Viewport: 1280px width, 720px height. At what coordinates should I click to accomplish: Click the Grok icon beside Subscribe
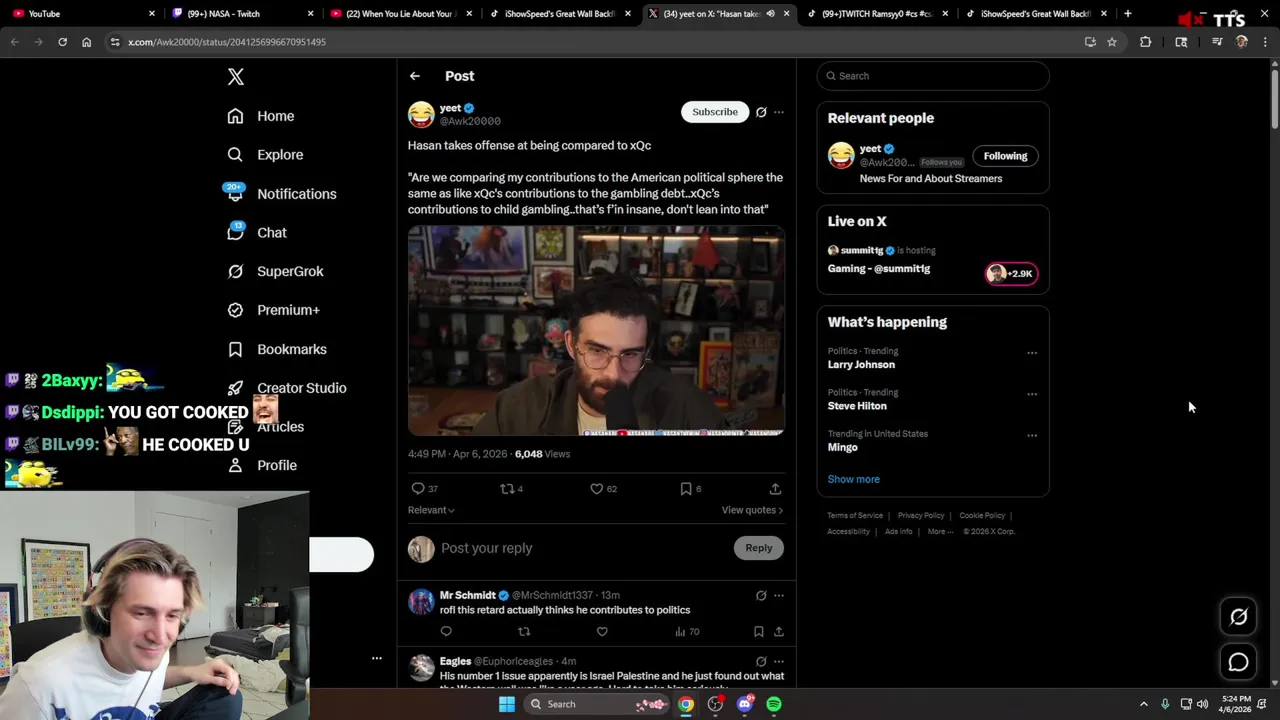761,112
